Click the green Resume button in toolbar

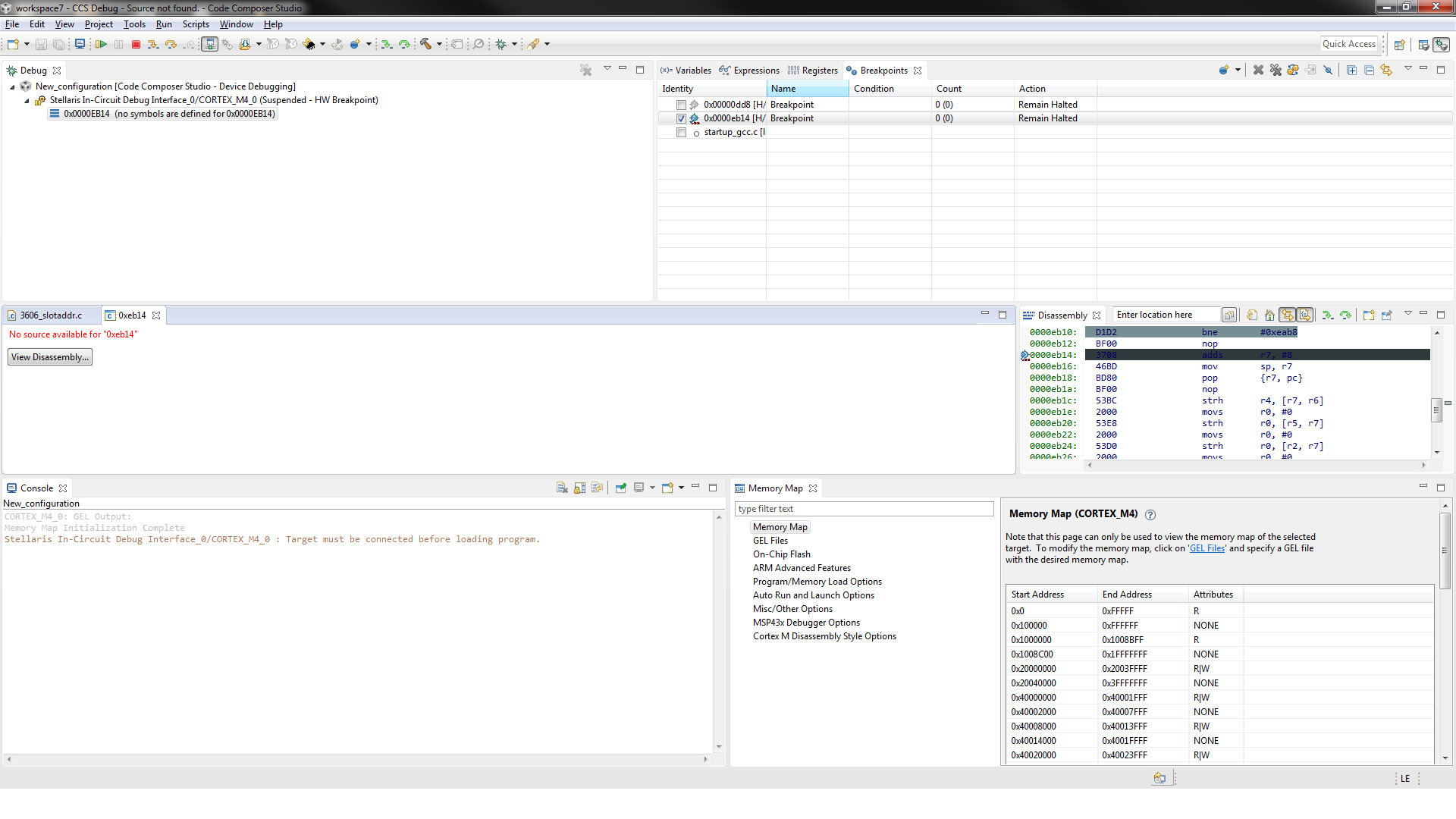101,45
